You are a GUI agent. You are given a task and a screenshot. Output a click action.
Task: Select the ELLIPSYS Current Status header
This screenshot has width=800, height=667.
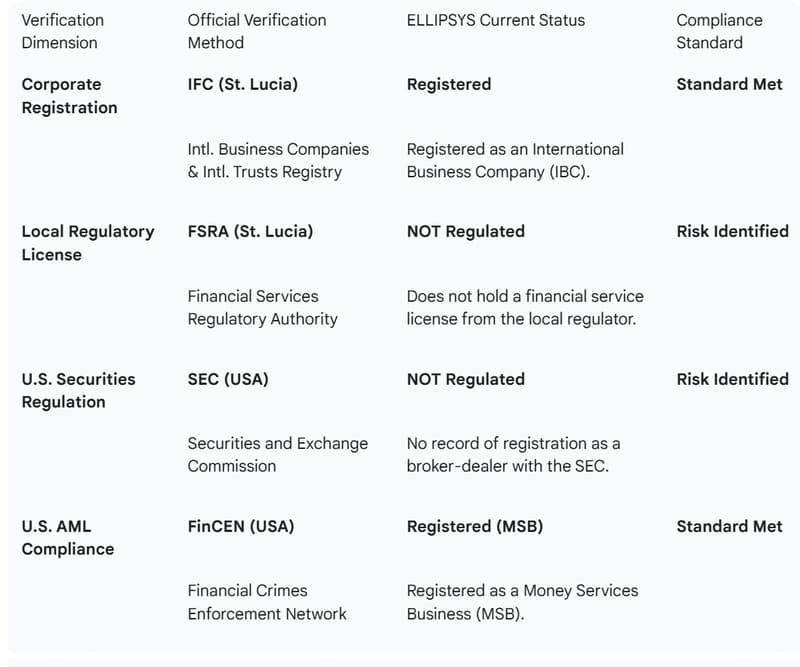[x=495, y=20]
